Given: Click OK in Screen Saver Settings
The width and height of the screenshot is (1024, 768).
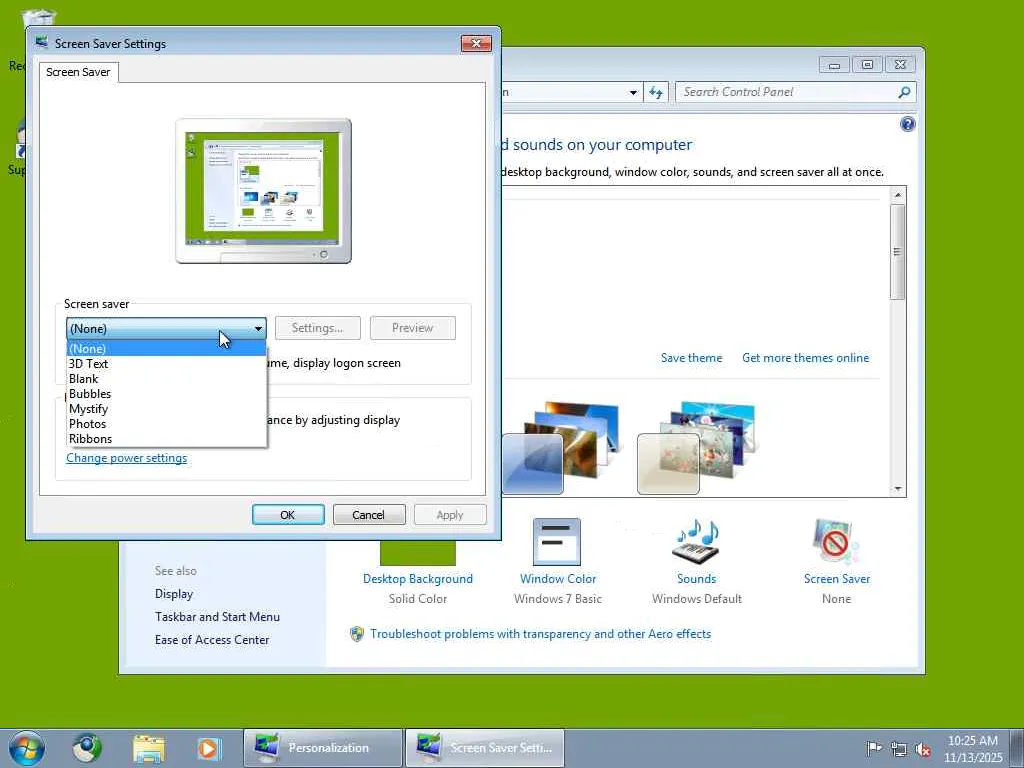Looking at the screenshot, I should (288, 515).
